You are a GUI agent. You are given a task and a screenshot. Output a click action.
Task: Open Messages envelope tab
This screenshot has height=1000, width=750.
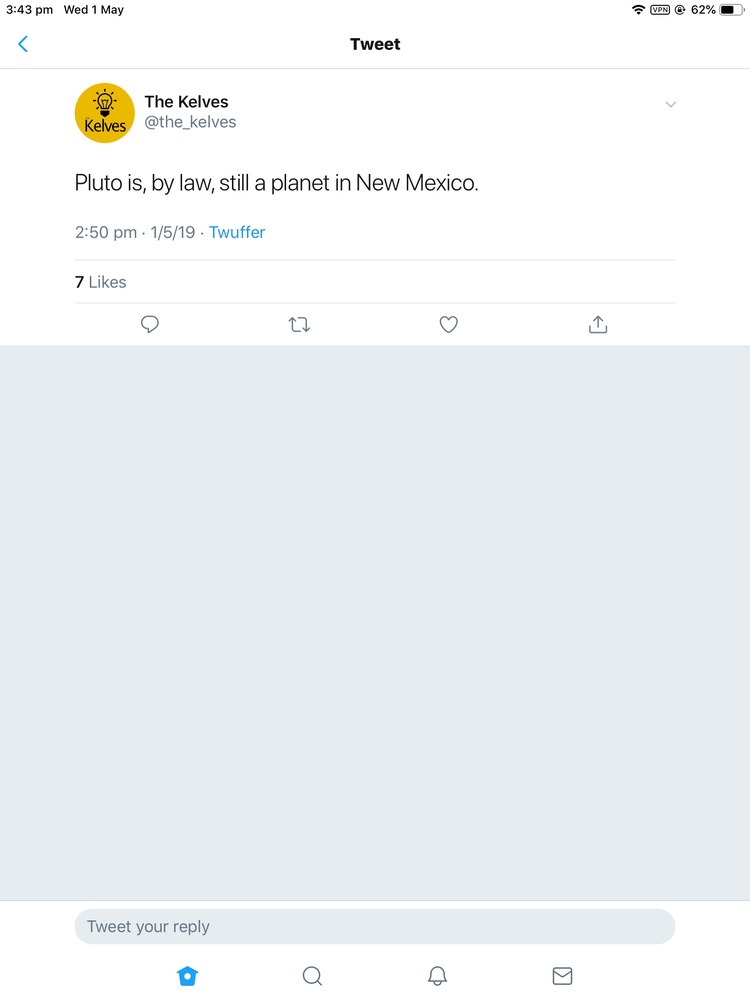(562, 976)
